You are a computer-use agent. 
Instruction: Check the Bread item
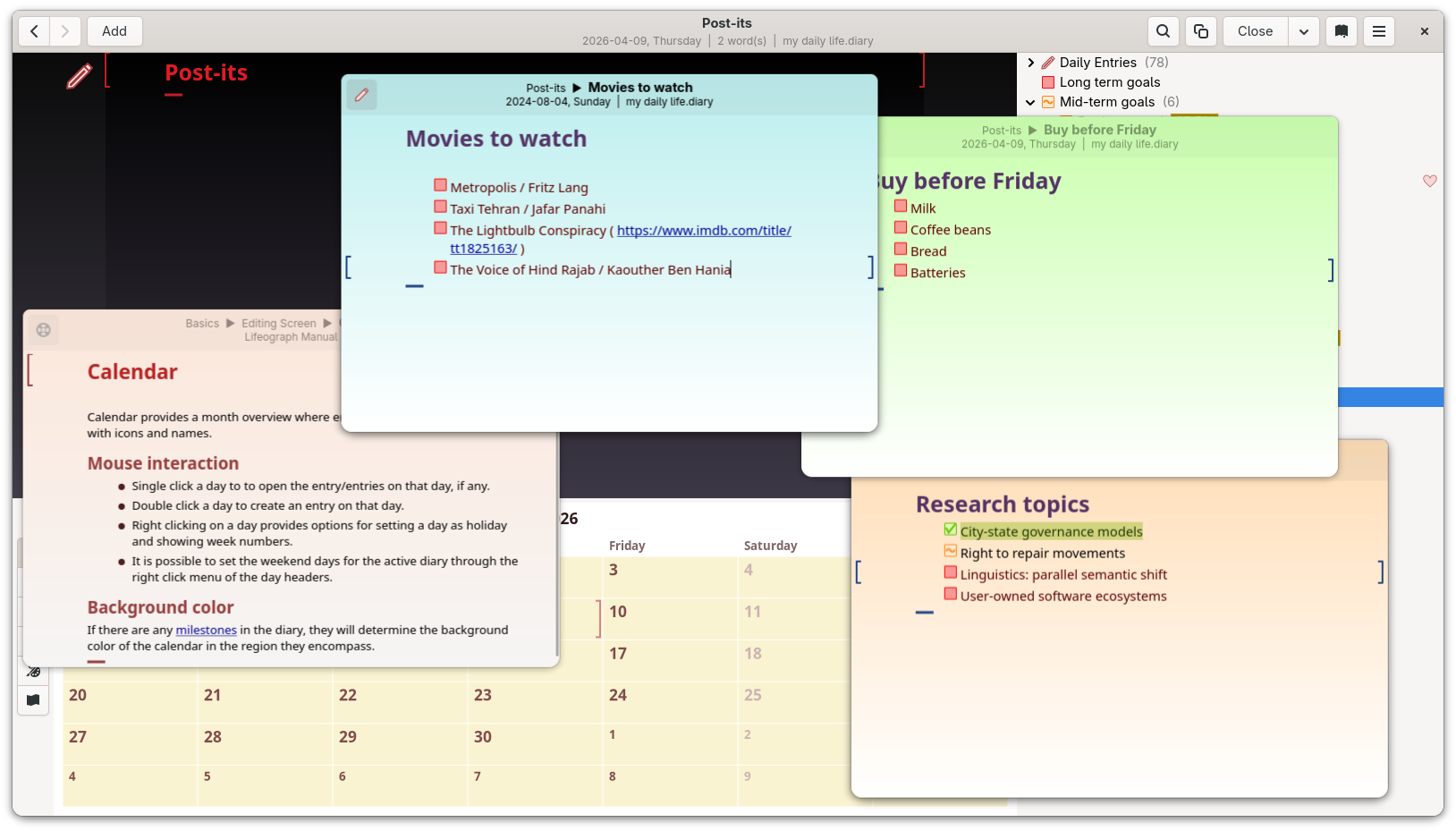(x=901, y=249)
